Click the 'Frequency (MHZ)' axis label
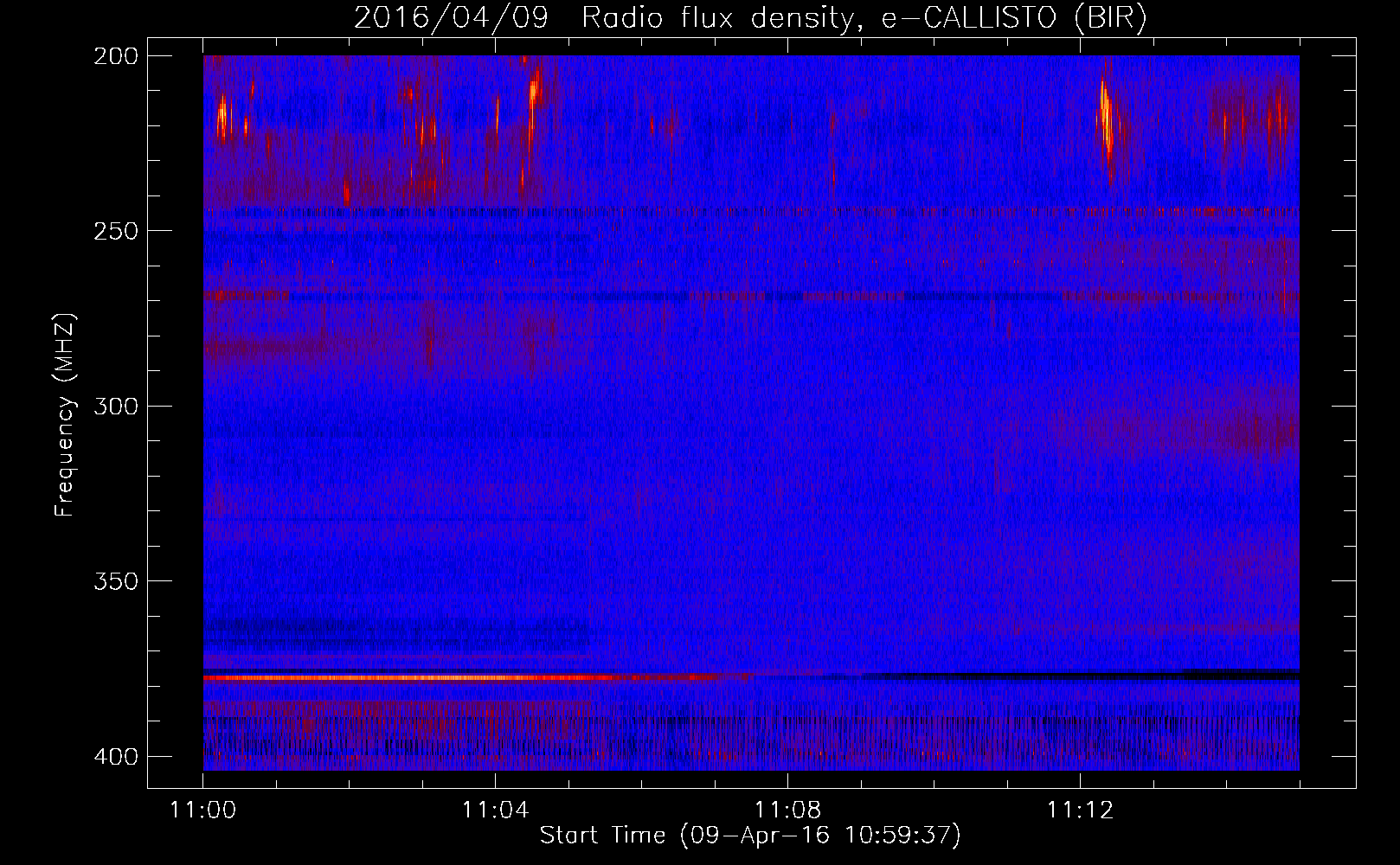This screenshot has width=1400, height=865. point(65,414)
